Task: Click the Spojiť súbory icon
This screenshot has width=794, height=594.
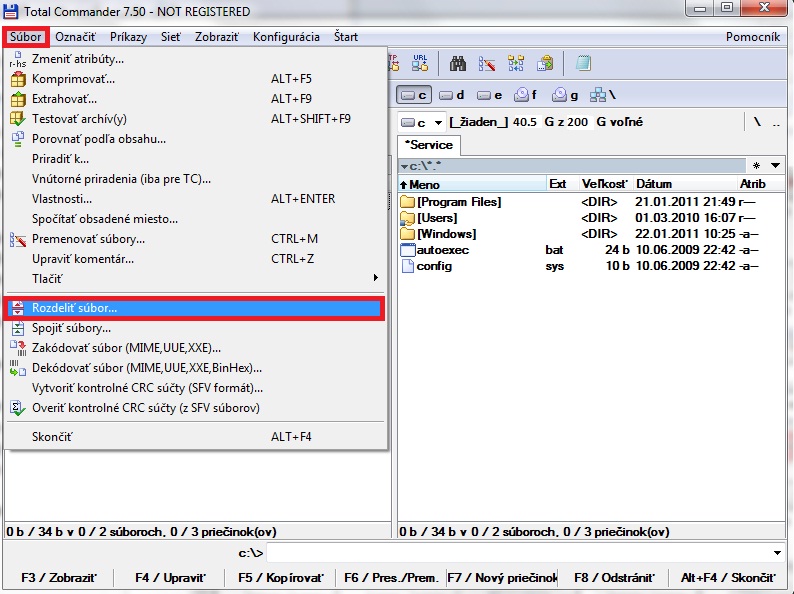Action: pos(18,328)
